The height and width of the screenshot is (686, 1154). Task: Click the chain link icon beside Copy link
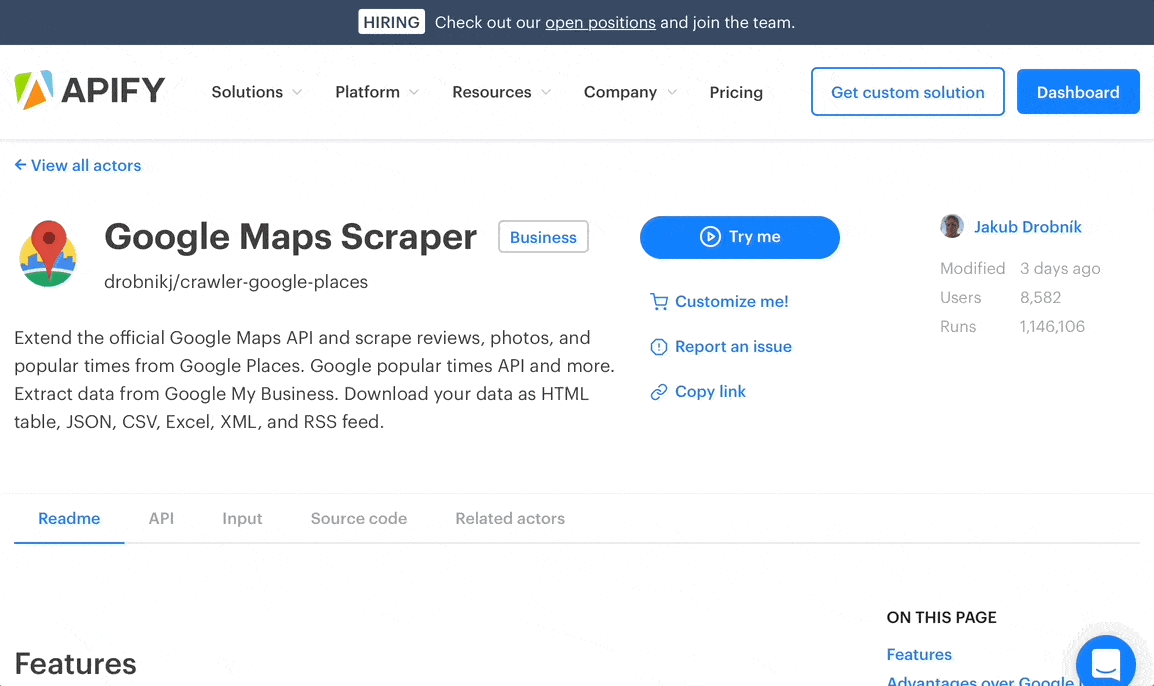pyautogui.click(x=659, y=392)
